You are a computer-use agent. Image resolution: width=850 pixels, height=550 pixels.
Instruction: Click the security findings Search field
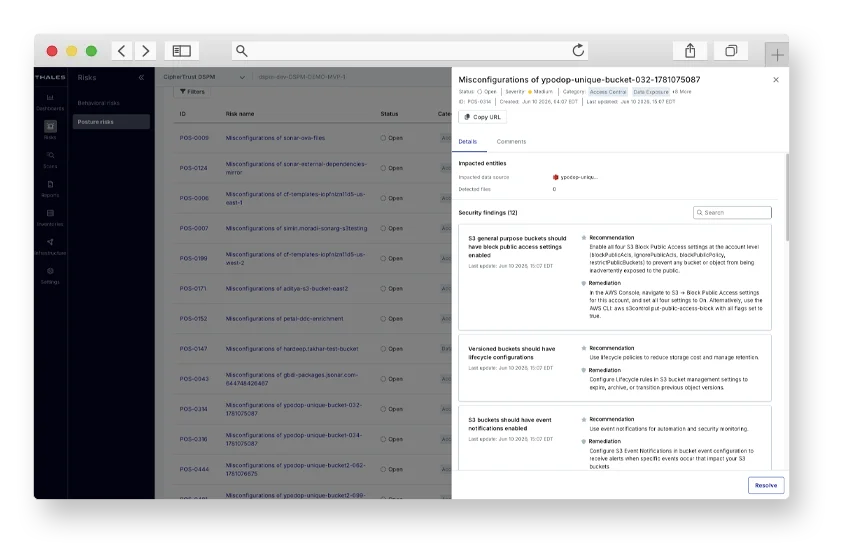(x=732, y=212)
